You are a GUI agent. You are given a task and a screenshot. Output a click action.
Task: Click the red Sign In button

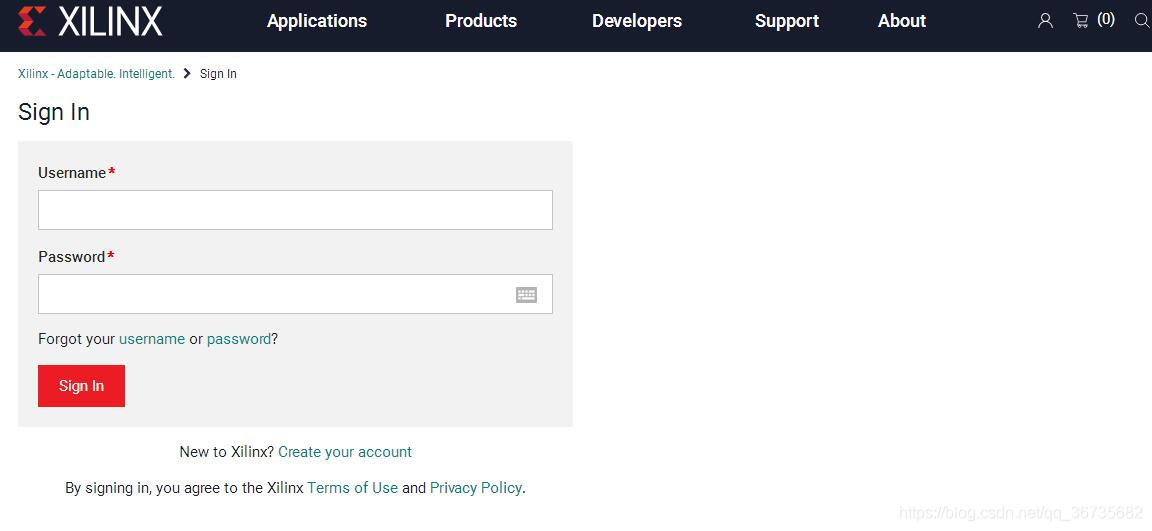point(82,386)
